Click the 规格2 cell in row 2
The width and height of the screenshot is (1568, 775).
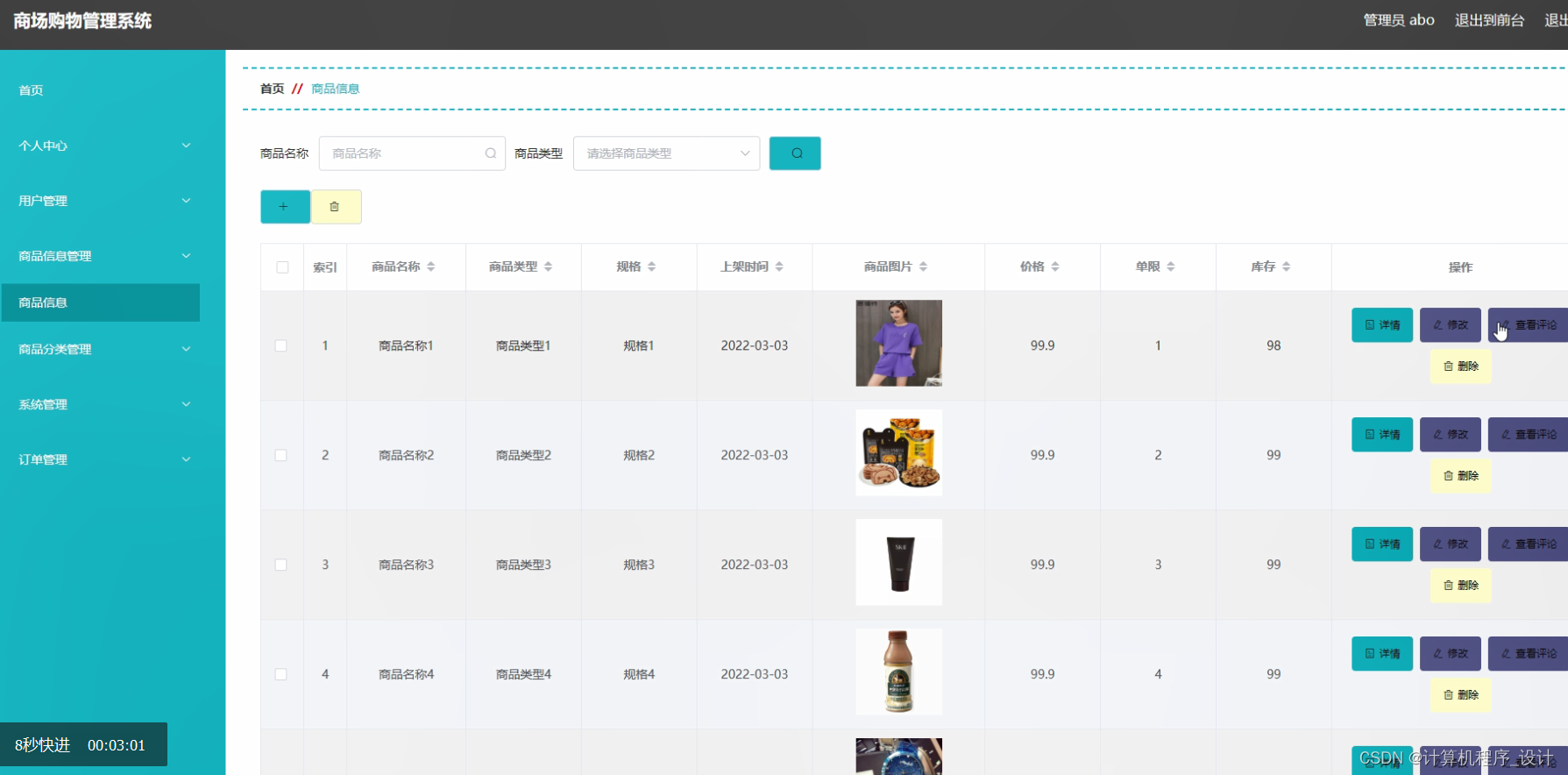pos(639,456)
